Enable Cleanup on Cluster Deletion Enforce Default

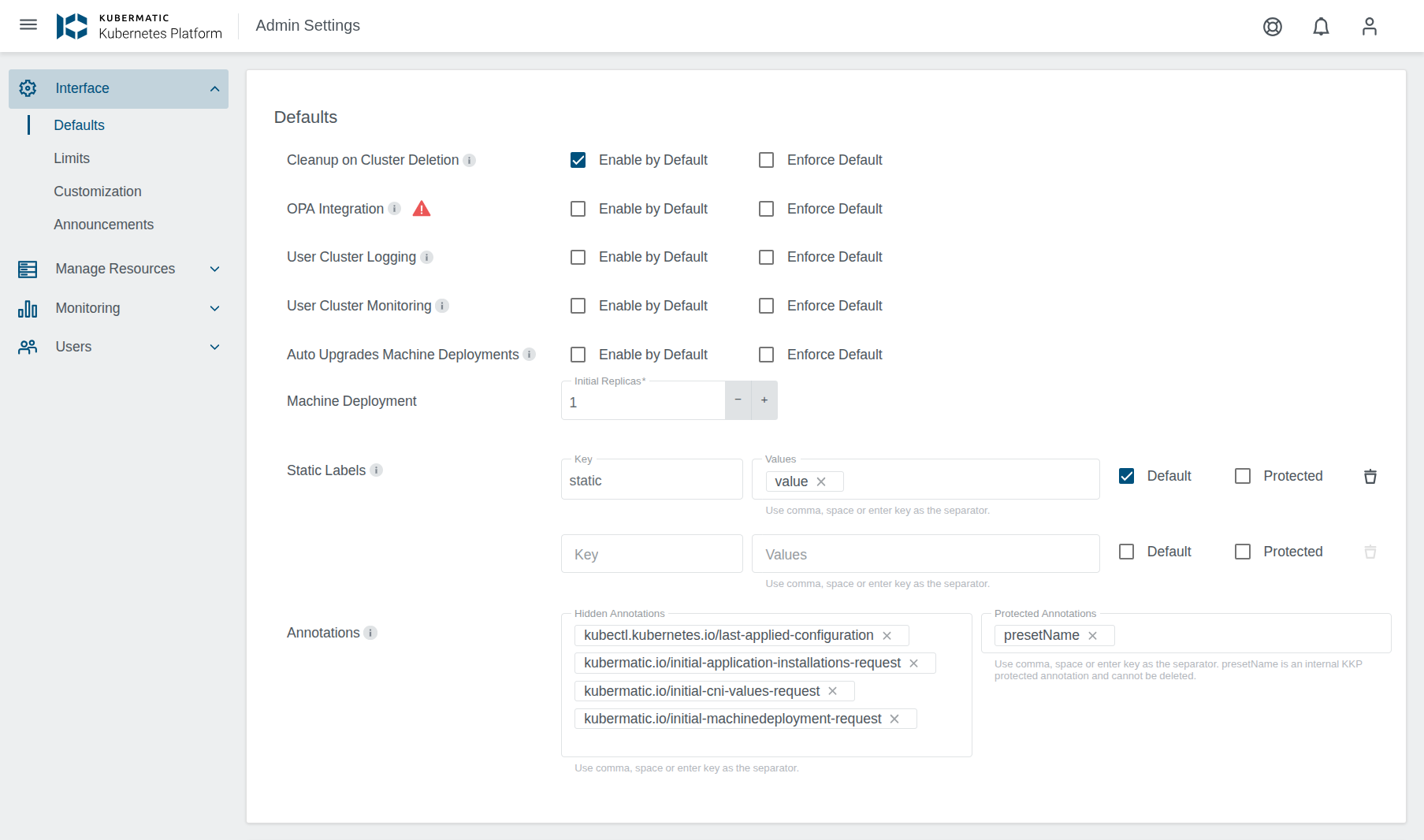pyautogui.click(x=766, y=160)
